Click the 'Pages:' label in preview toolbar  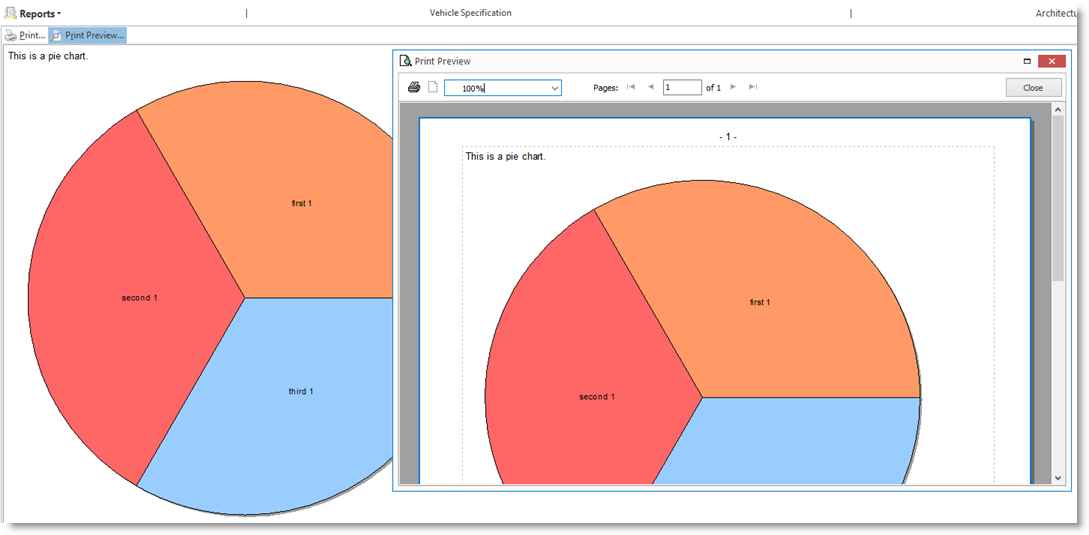click(x=606, y=88)
